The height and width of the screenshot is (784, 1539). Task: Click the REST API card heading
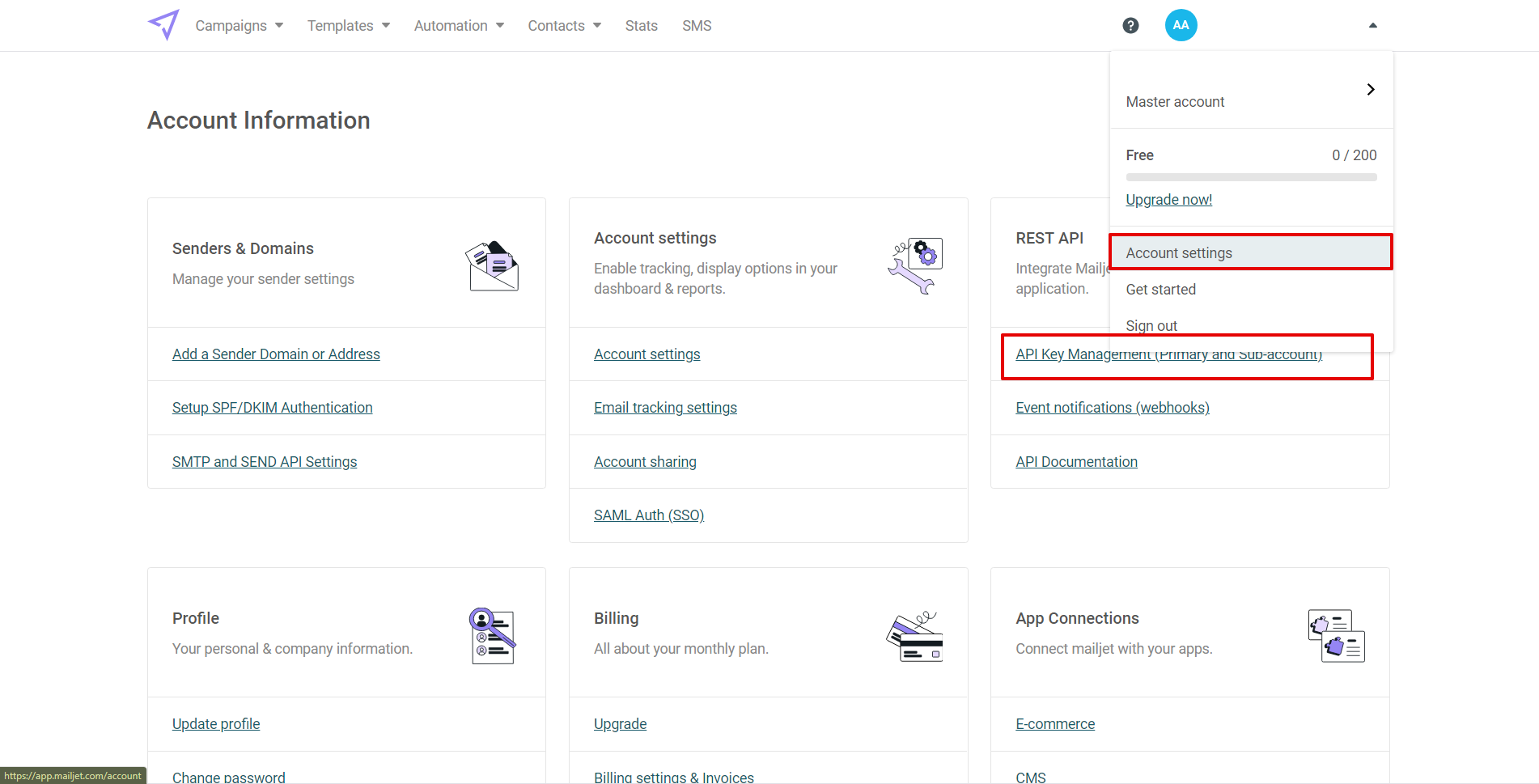1049,239
